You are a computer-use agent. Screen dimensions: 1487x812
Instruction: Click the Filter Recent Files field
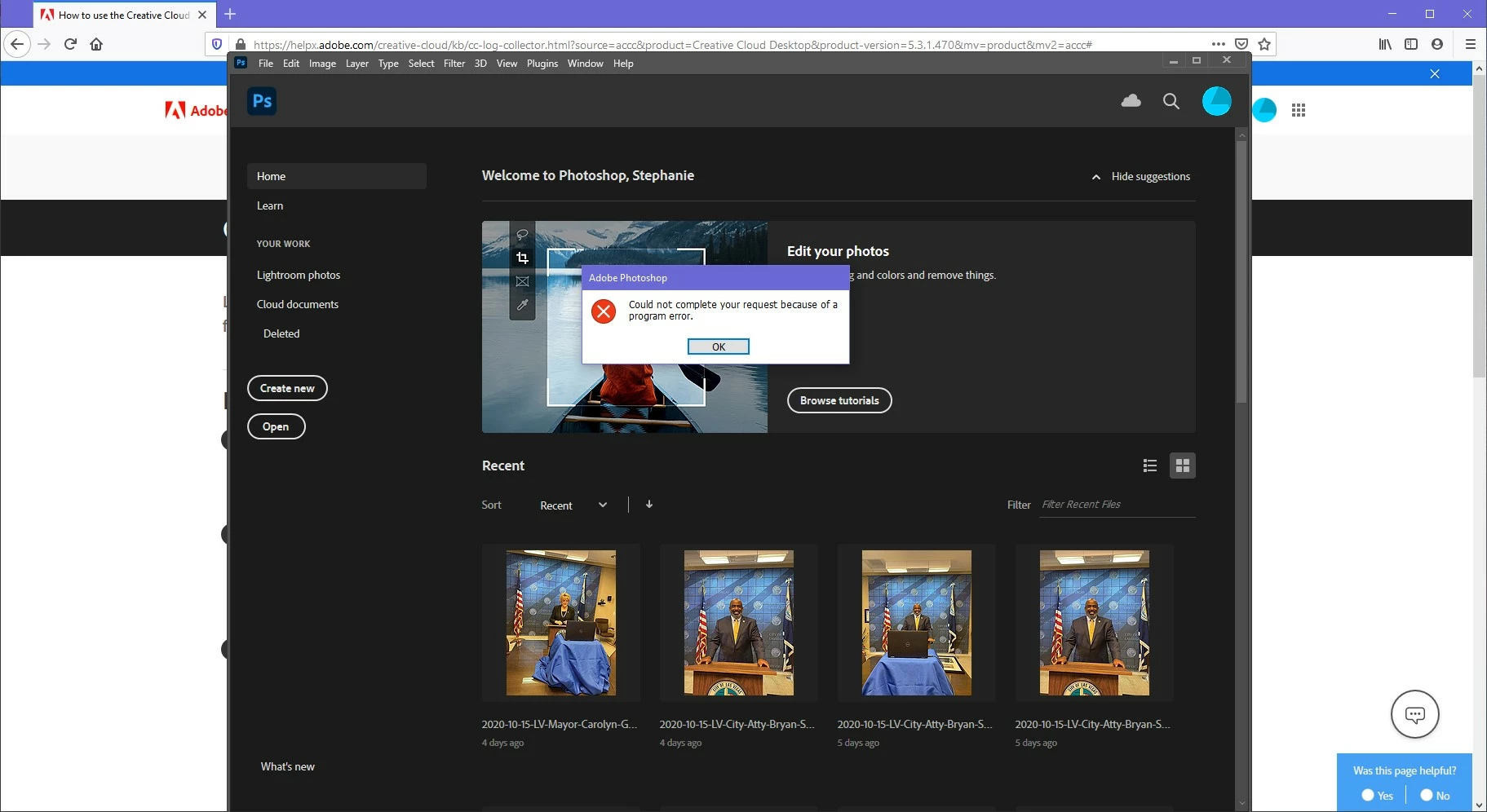1117,505
